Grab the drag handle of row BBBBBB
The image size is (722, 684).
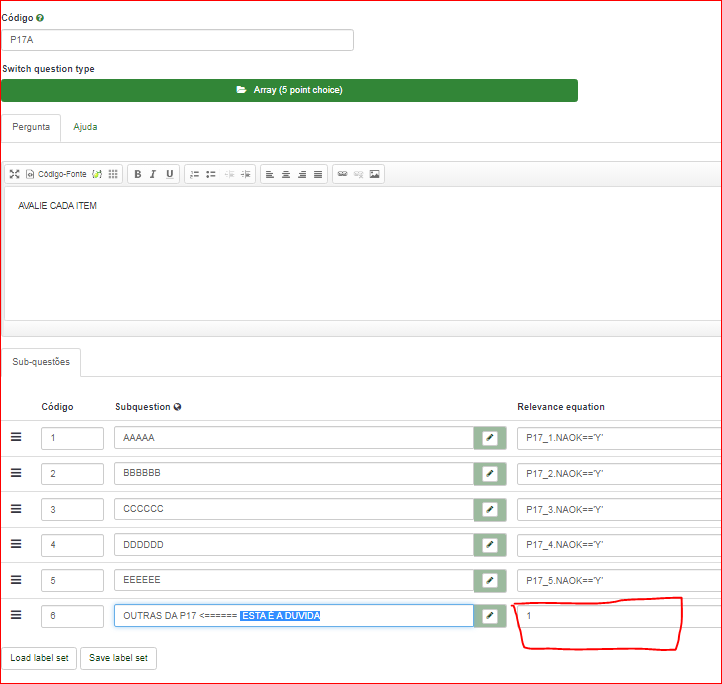point(16,473)
